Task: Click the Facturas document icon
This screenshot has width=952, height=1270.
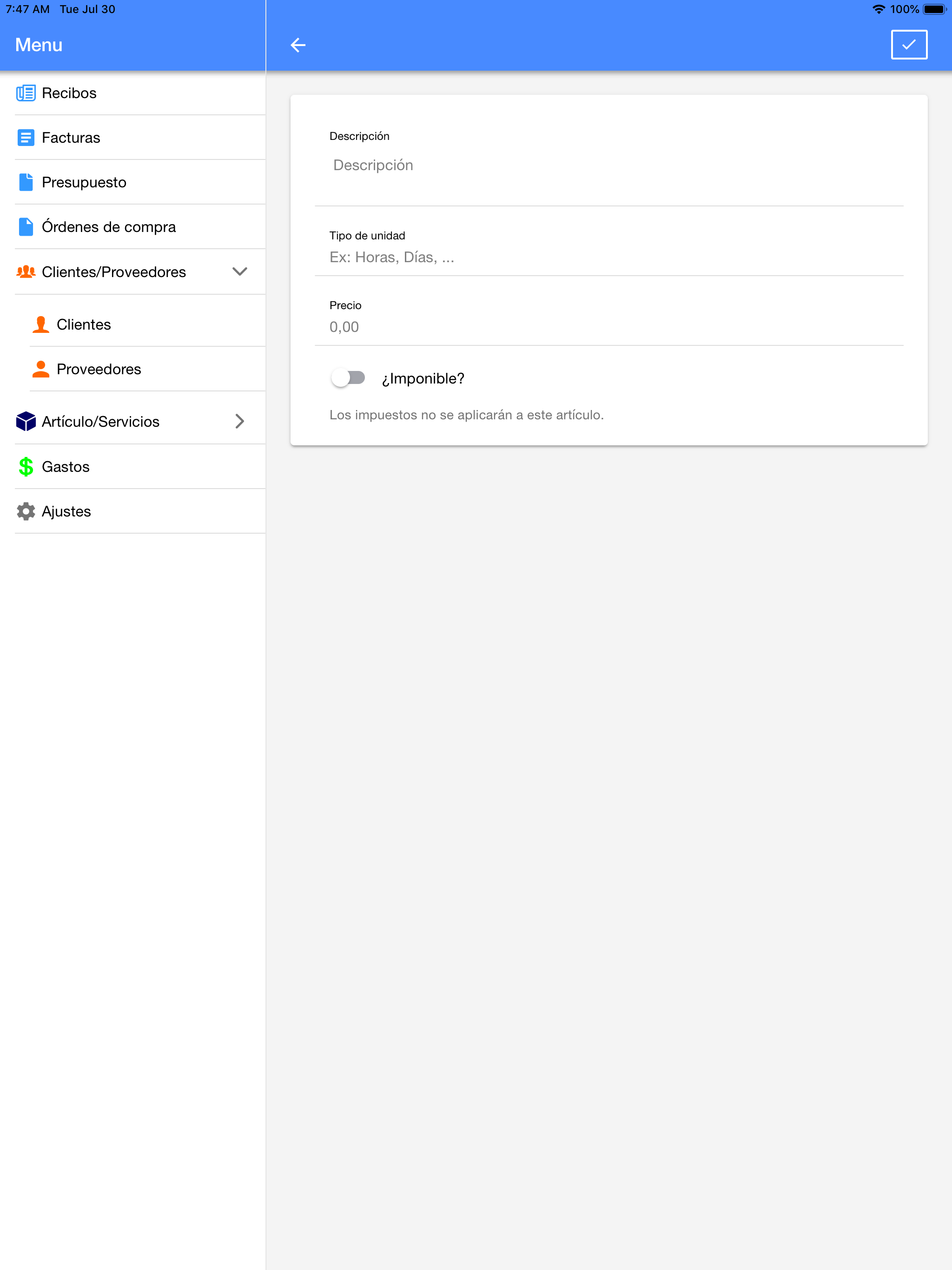Action: point(26,138)
